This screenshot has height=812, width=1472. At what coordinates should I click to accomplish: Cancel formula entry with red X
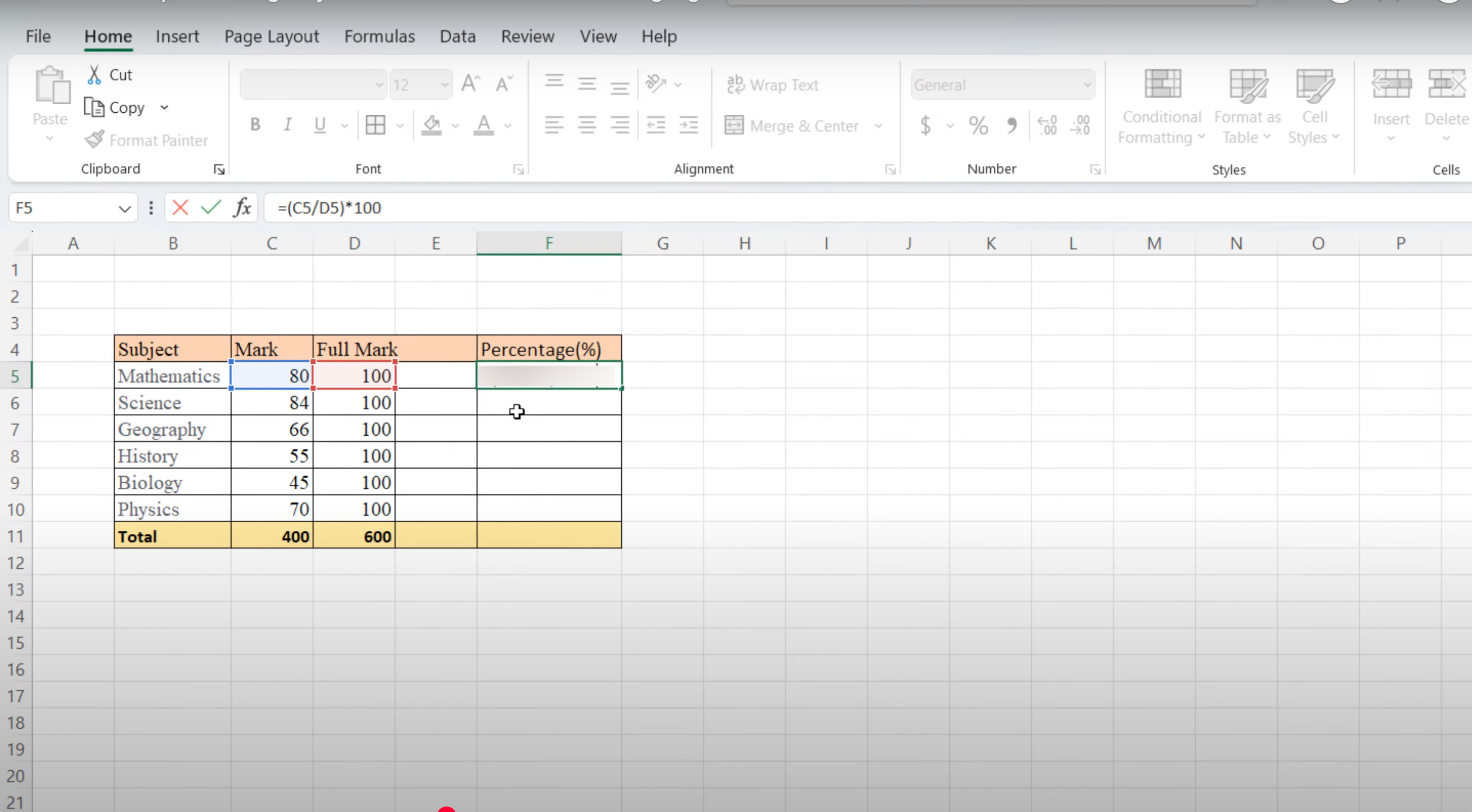pos(180,208)
